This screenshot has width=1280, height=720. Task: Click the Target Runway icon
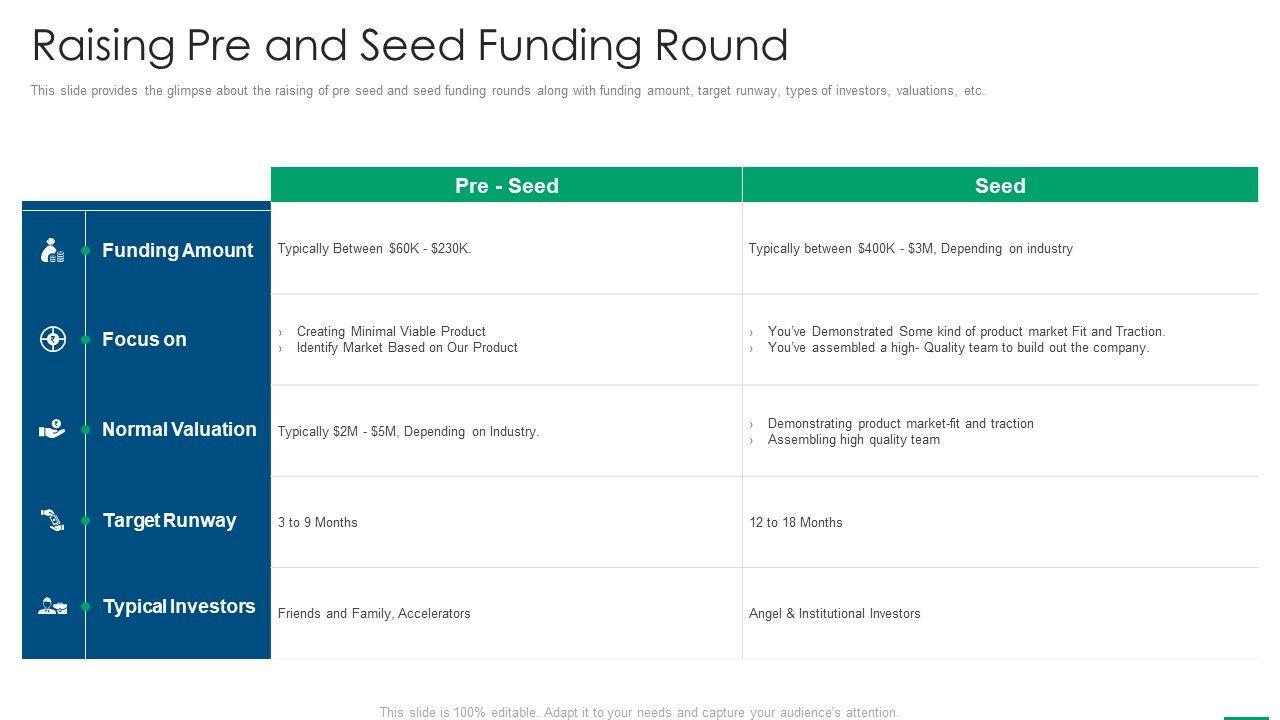[x=52, y=520]
